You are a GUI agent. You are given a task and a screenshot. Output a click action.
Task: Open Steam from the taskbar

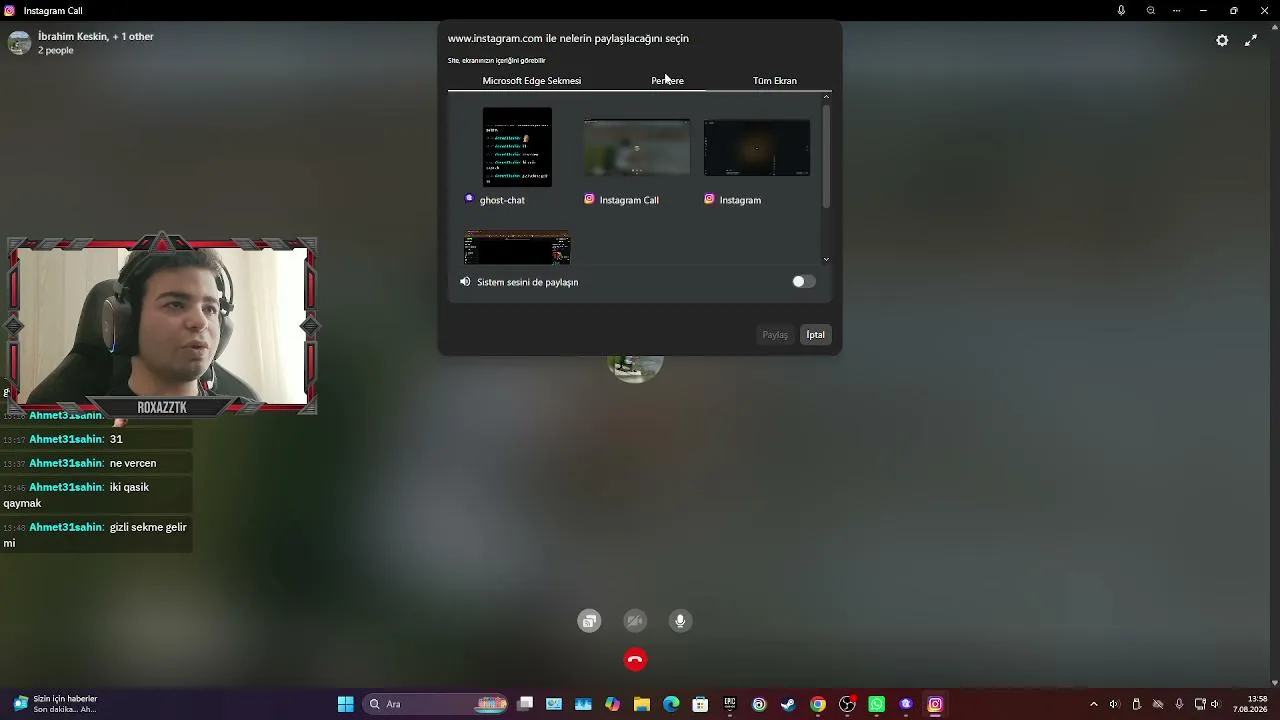pyautogui.click(x=788, y=704)
